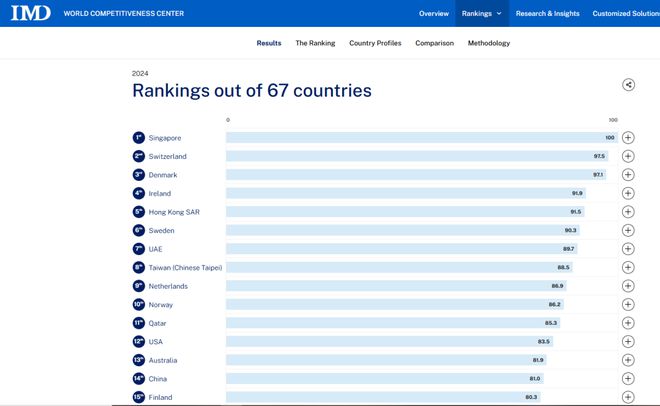The height and width of the screenshot is (406, 660).
Task: Click the share icon beside the rankings title
Action: coord(628,85)
